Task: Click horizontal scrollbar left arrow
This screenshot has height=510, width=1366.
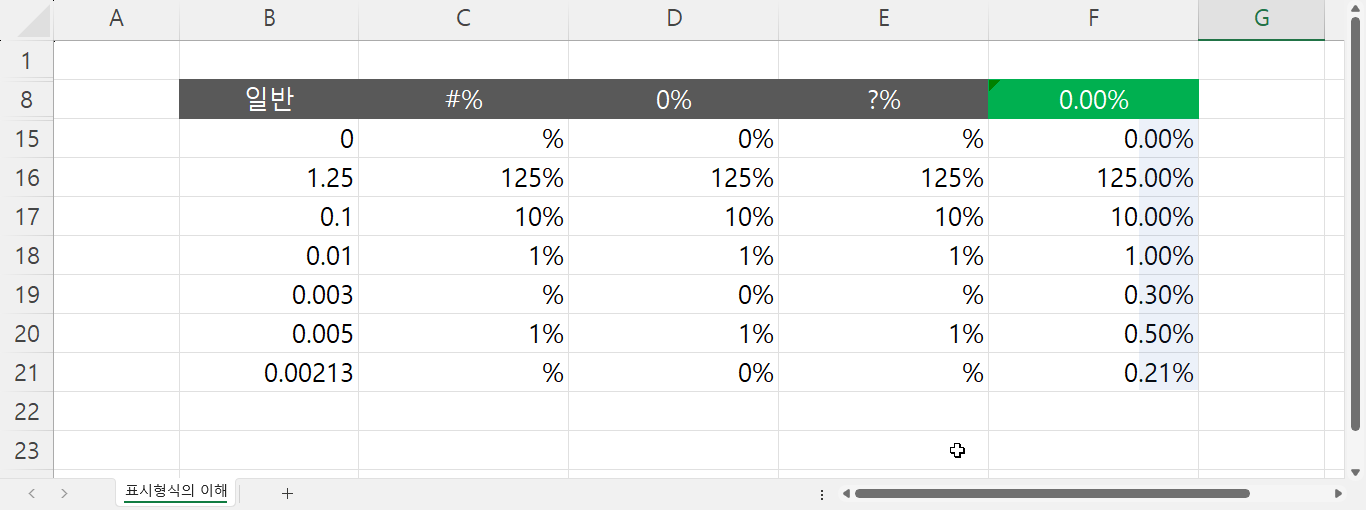Action: click(x=845, y=493)
